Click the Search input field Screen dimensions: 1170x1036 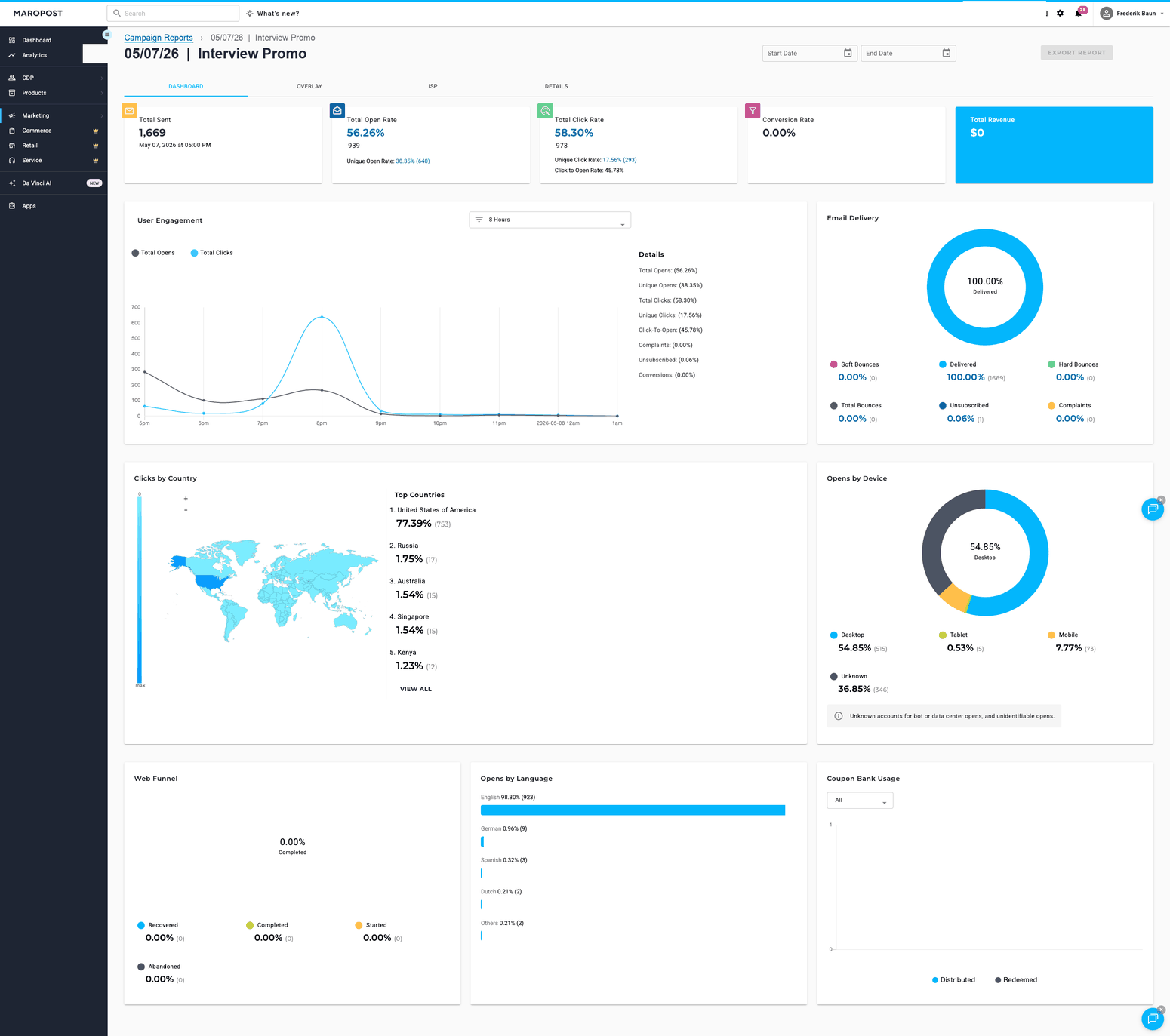coord(174,14)
